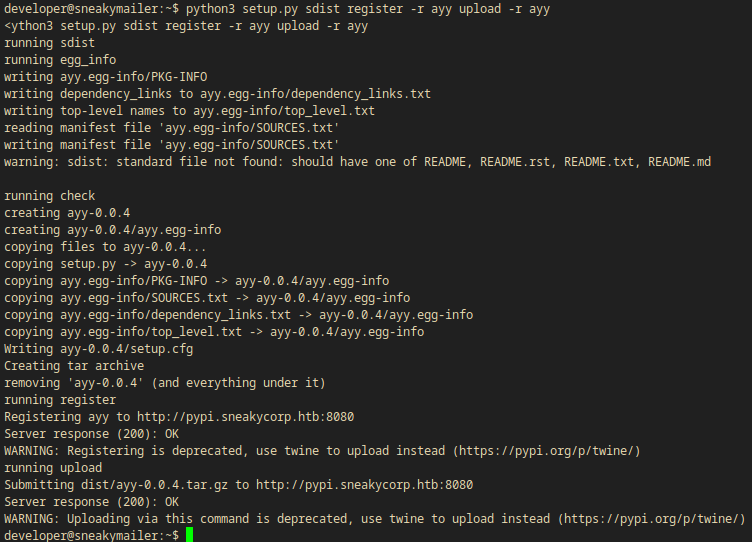Screen dimensions: 752x542
Task: Open the twine URL in the Registering warning
Action: tap(547, 450)
